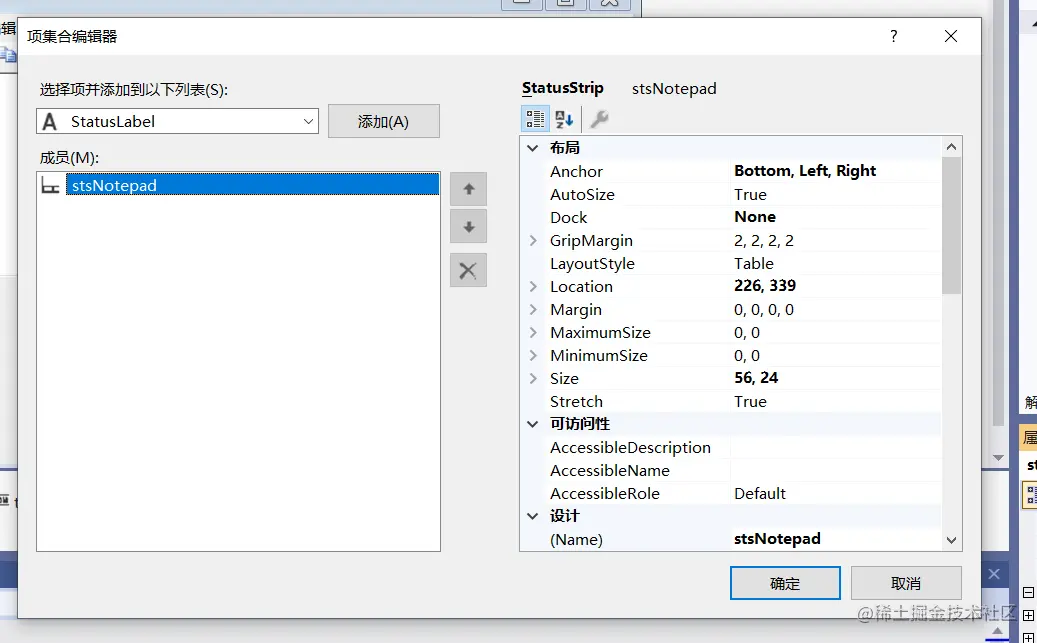The height and width of the screenshot is (643, 1037).
Task: Click the help question mark in title bar
Action: (893, 36)
